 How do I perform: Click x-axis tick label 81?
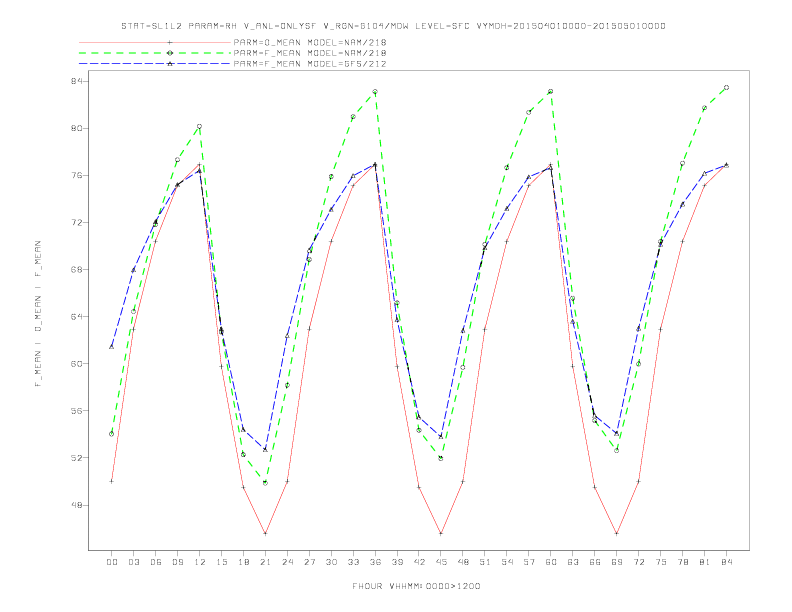tap(705, 562)
